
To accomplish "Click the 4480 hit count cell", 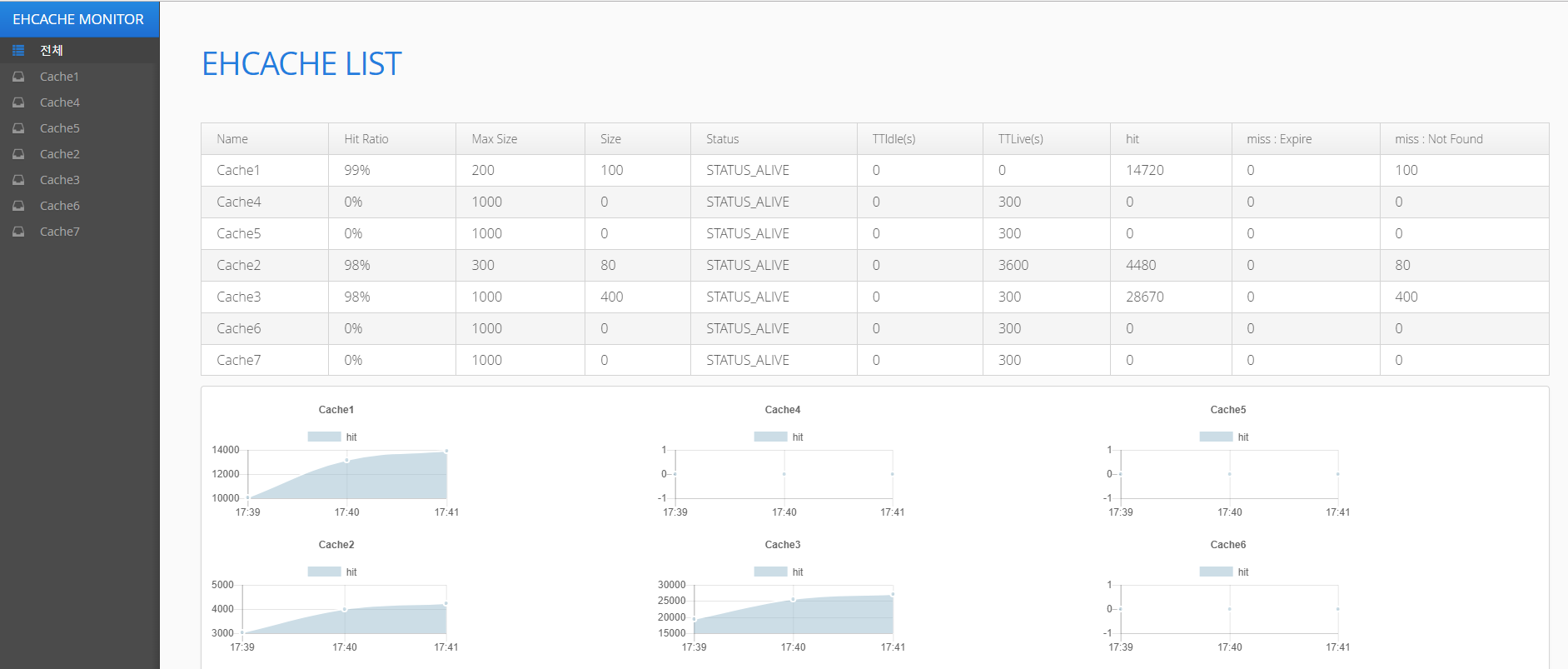I will (x=1171, y=265).
